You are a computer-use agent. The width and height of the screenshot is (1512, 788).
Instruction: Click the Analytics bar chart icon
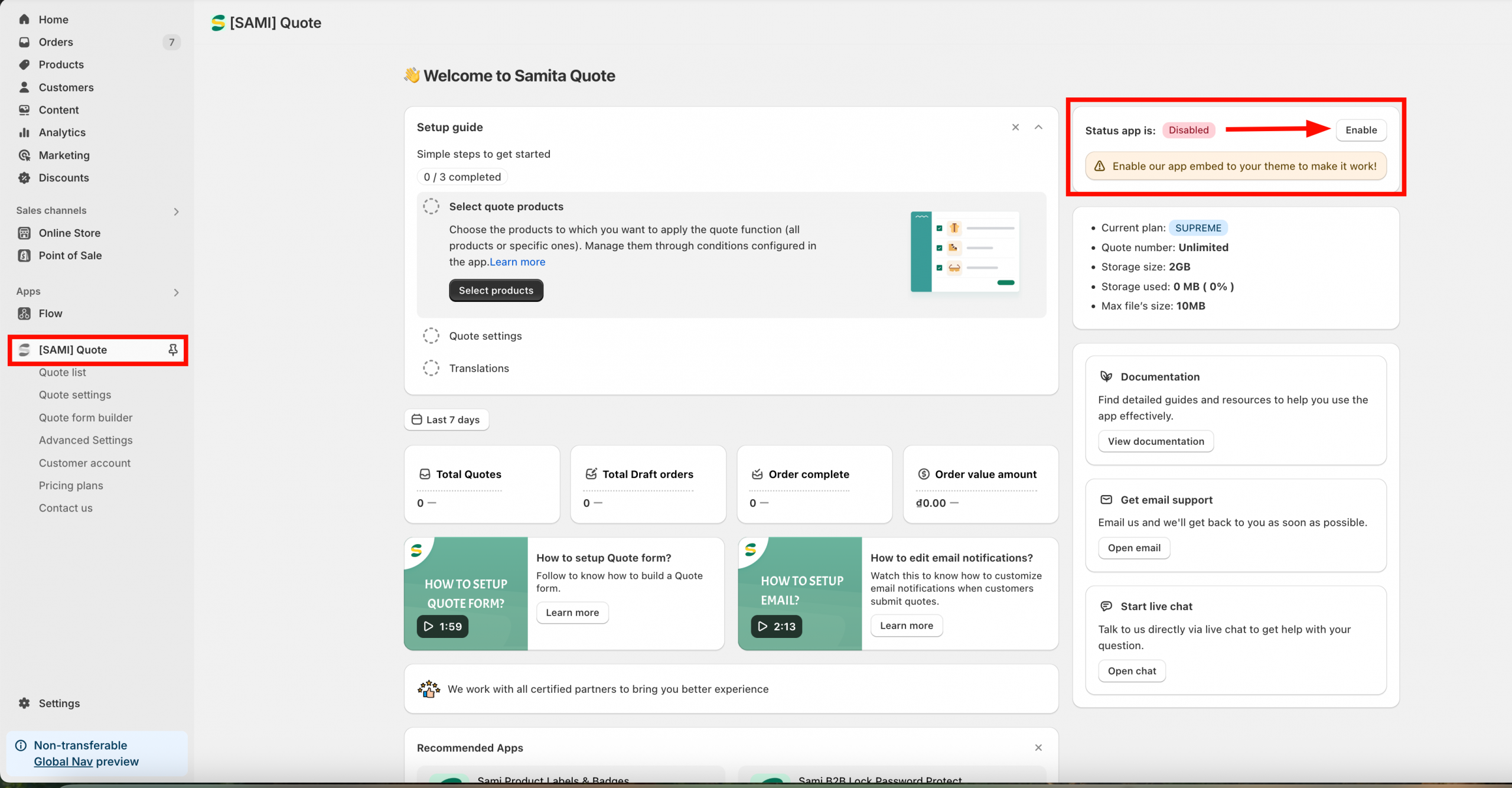pos(24,132)
